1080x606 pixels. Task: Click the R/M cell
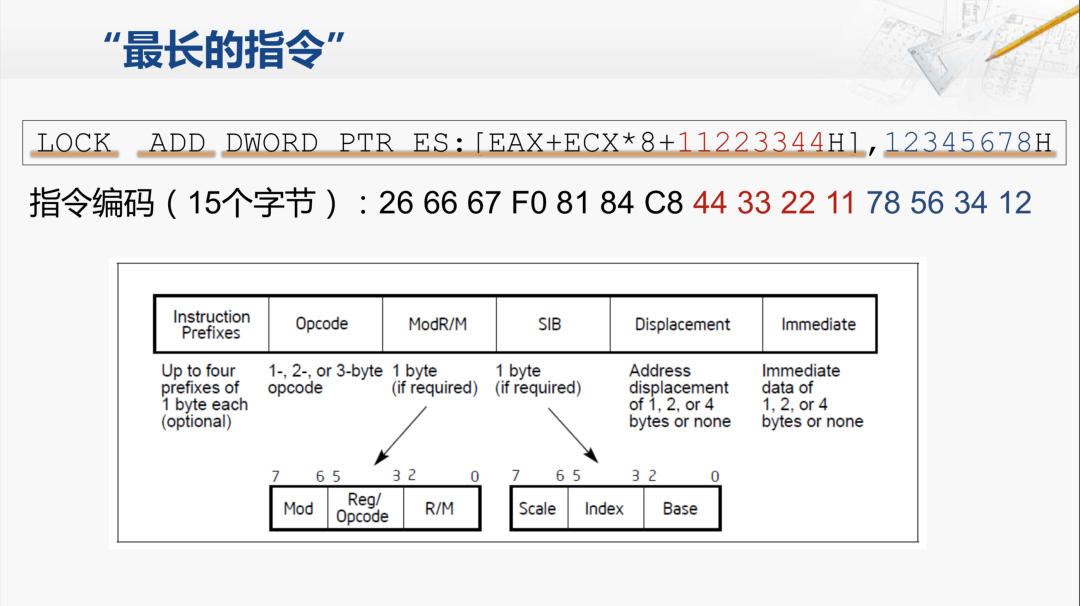(x=440, y=508)
